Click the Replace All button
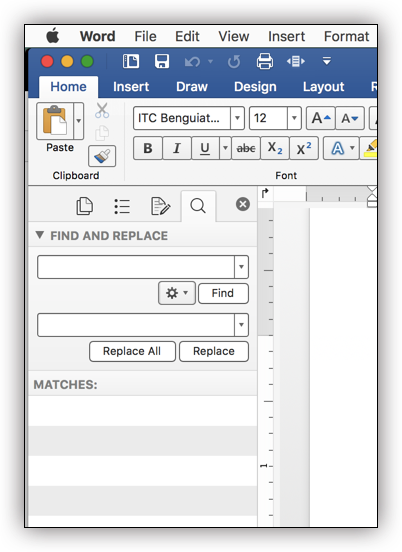This screenshot has width=402, height=552. coord(132,351)
